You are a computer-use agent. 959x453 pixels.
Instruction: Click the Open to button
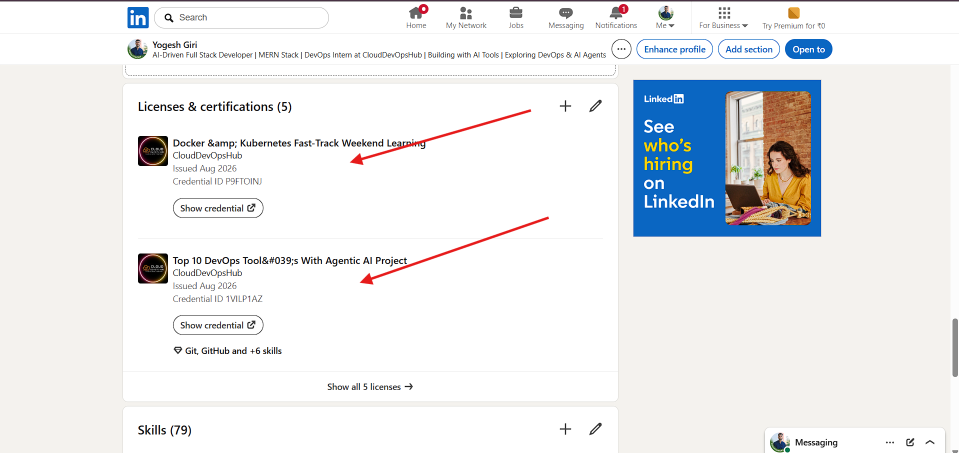coord(809,50)
